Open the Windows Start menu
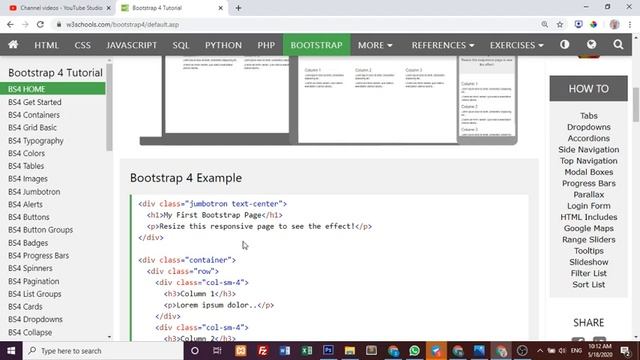This screenshot has height=360, width=640. [11, 351]
